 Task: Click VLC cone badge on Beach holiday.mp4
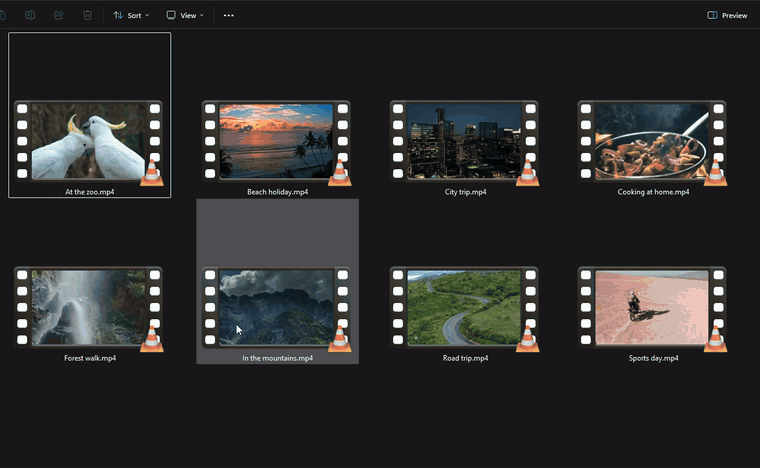[x=340, y=173]
